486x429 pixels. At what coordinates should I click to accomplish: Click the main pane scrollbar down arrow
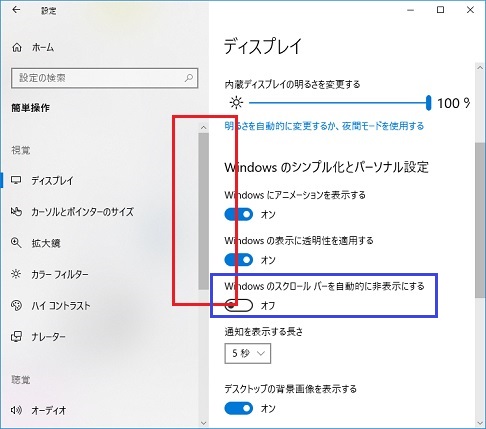coord(480,423)
